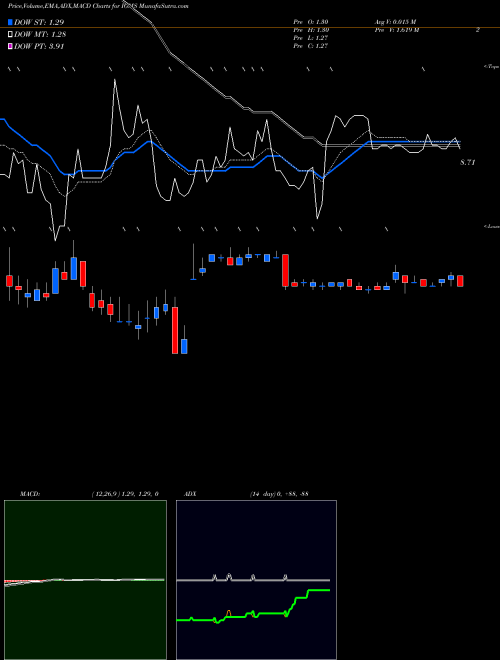The image size is (500, 660).
Task: Click the chart title mentioning MunafaSutra.com
Action: [x=98, y=6]
